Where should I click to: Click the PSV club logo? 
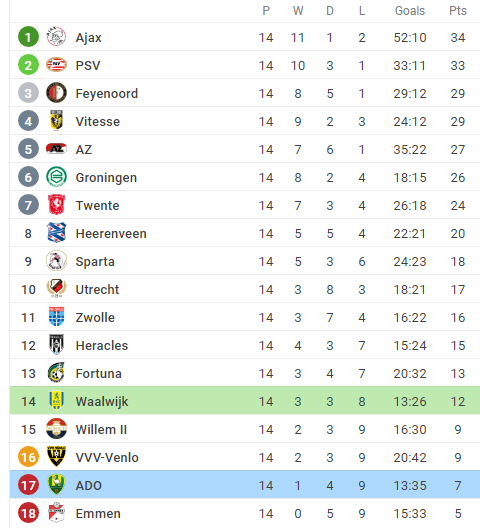point(56,65)
